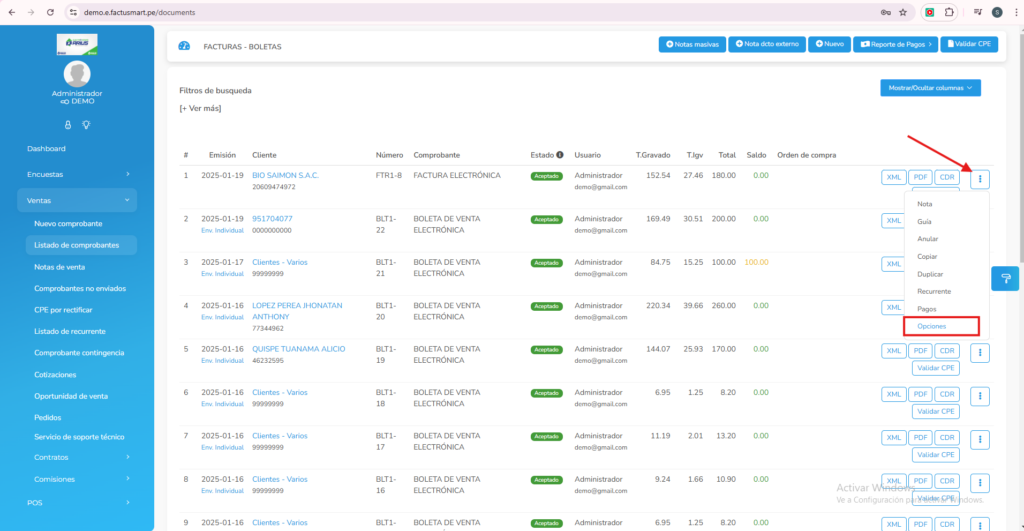Viewport: 1024px width, 531px height.
Task: Open Reporte de Pagos dropdown button
Action: tap(895, 44)
